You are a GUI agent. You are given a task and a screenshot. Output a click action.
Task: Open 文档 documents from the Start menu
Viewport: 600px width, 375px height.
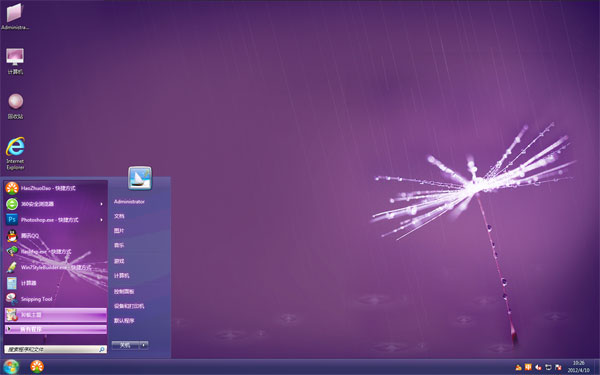(119, 216)
